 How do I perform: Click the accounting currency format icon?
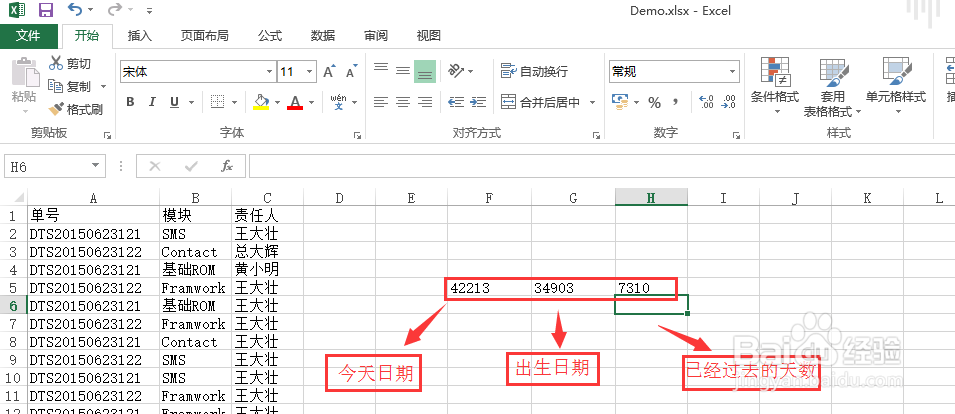(620, 102)
